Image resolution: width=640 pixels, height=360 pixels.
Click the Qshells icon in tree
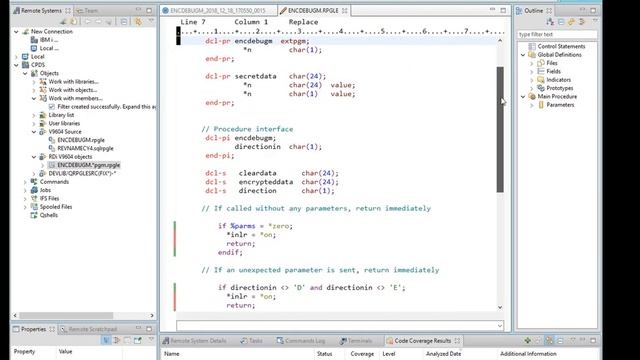[34, 215]
